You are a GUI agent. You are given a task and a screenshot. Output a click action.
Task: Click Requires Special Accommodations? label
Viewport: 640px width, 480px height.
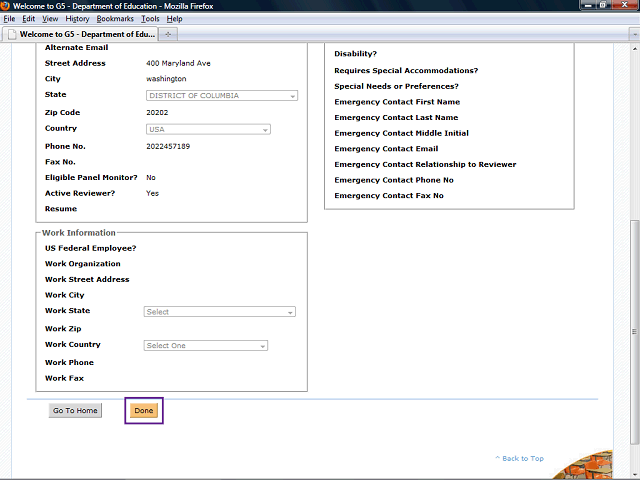(x=406, y=71)
